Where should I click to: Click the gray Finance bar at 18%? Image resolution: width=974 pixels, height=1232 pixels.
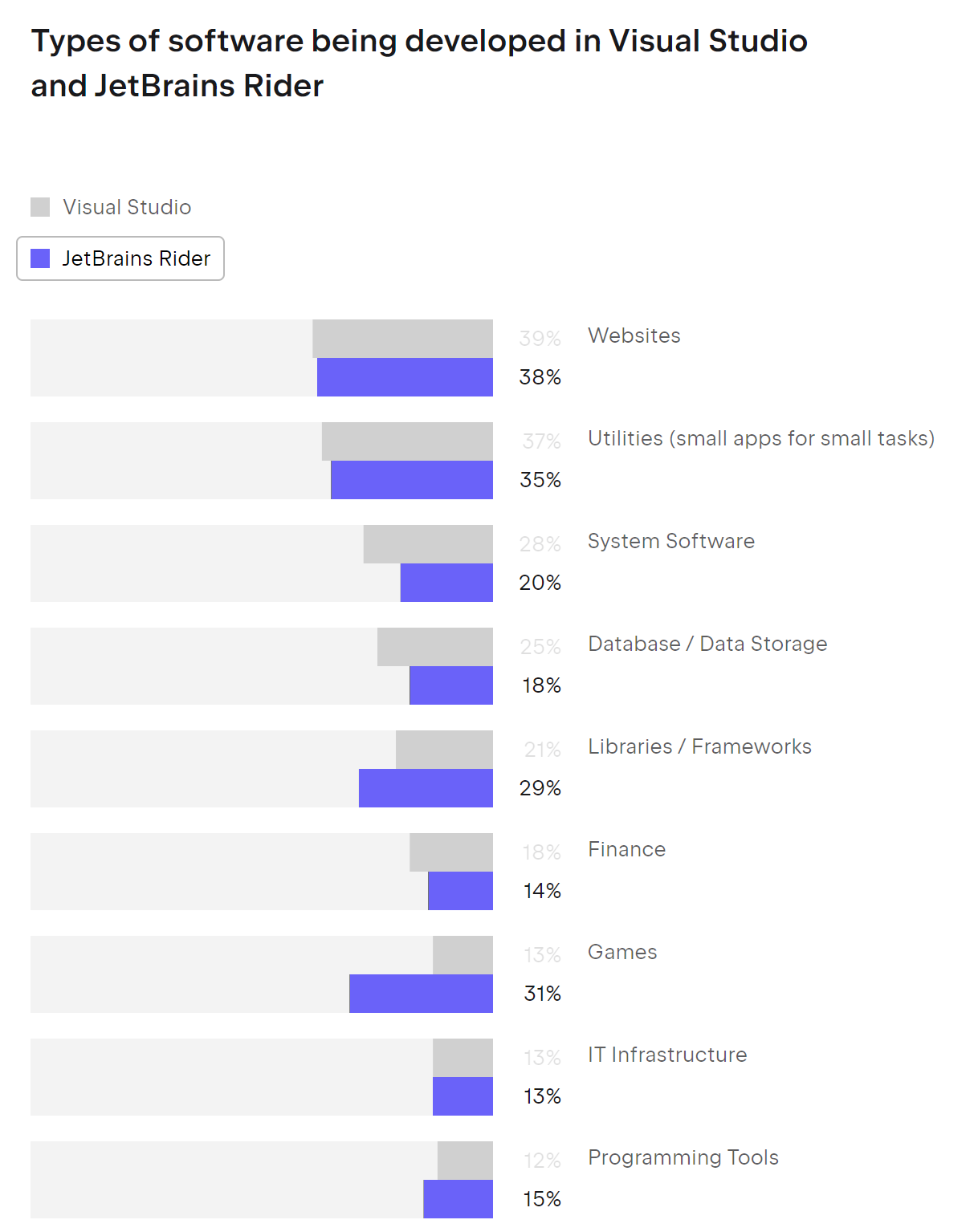(451, 852)
